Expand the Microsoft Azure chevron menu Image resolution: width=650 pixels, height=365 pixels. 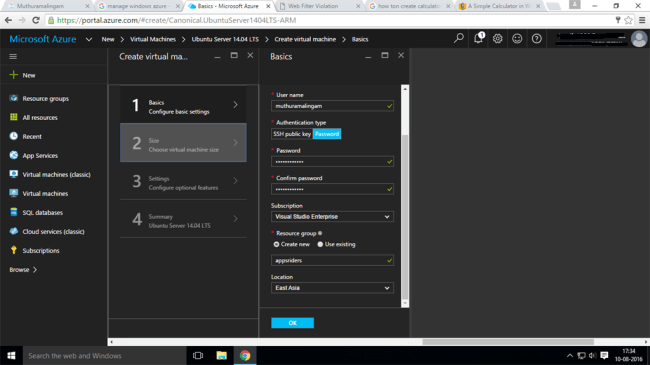(x=89, y=39)
